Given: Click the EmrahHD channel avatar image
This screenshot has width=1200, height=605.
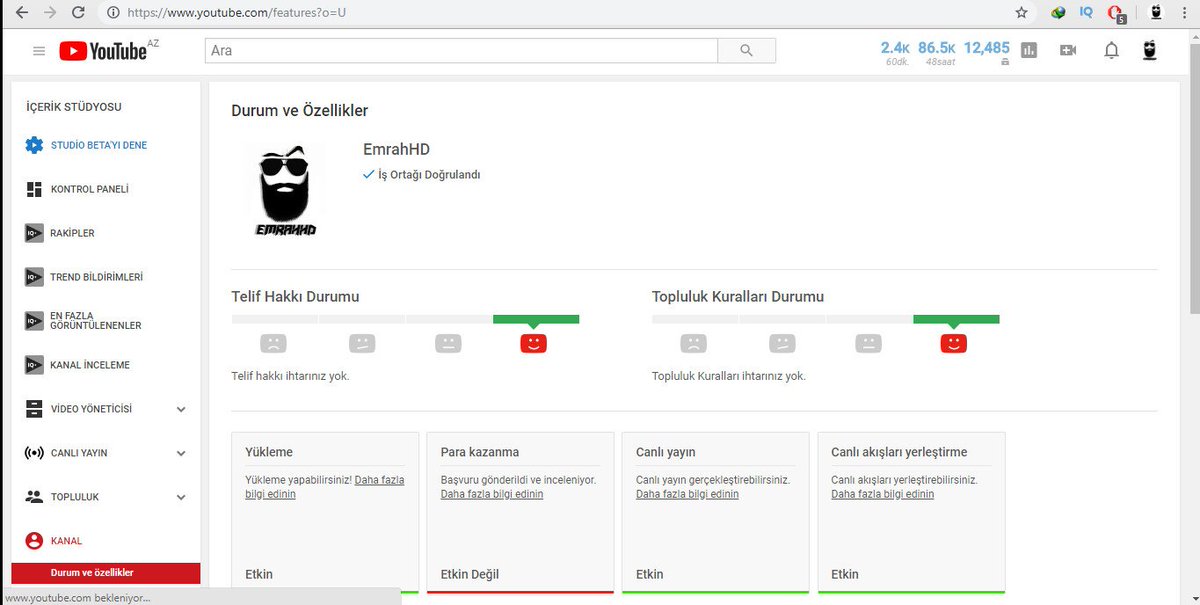Looking at the screenshot, I should tap(285, 190).
